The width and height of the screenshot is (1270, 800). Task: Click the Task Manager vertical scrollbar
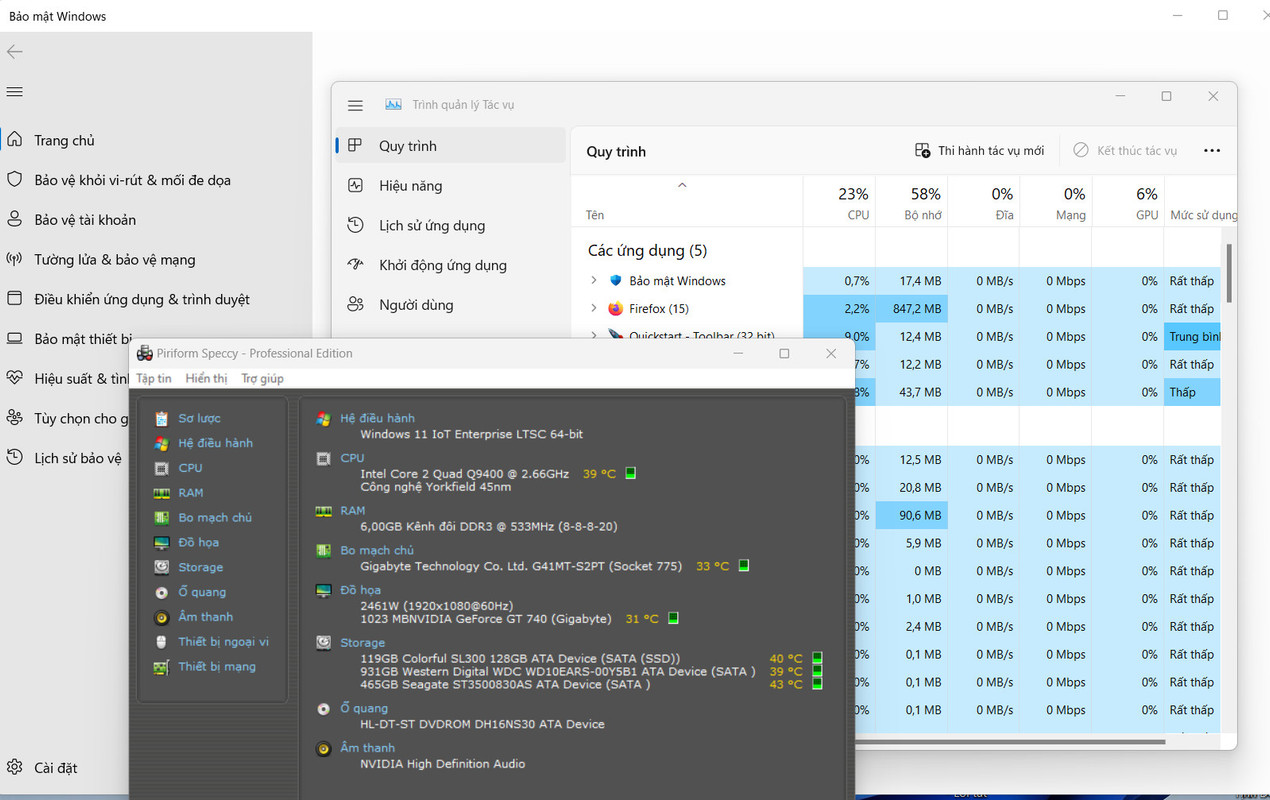point(1229,273)
